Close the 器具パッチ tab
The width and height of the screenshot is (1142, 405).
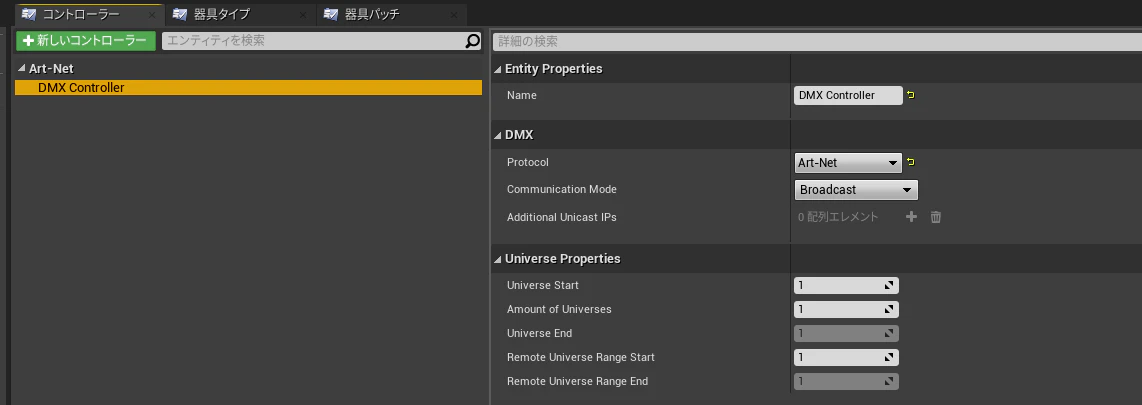(x=454, y=15)
